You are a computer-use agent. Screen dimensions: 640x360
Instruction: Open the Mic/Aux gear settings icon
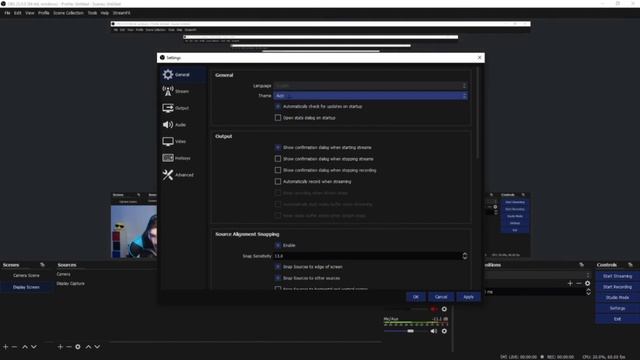pos(444,331)
